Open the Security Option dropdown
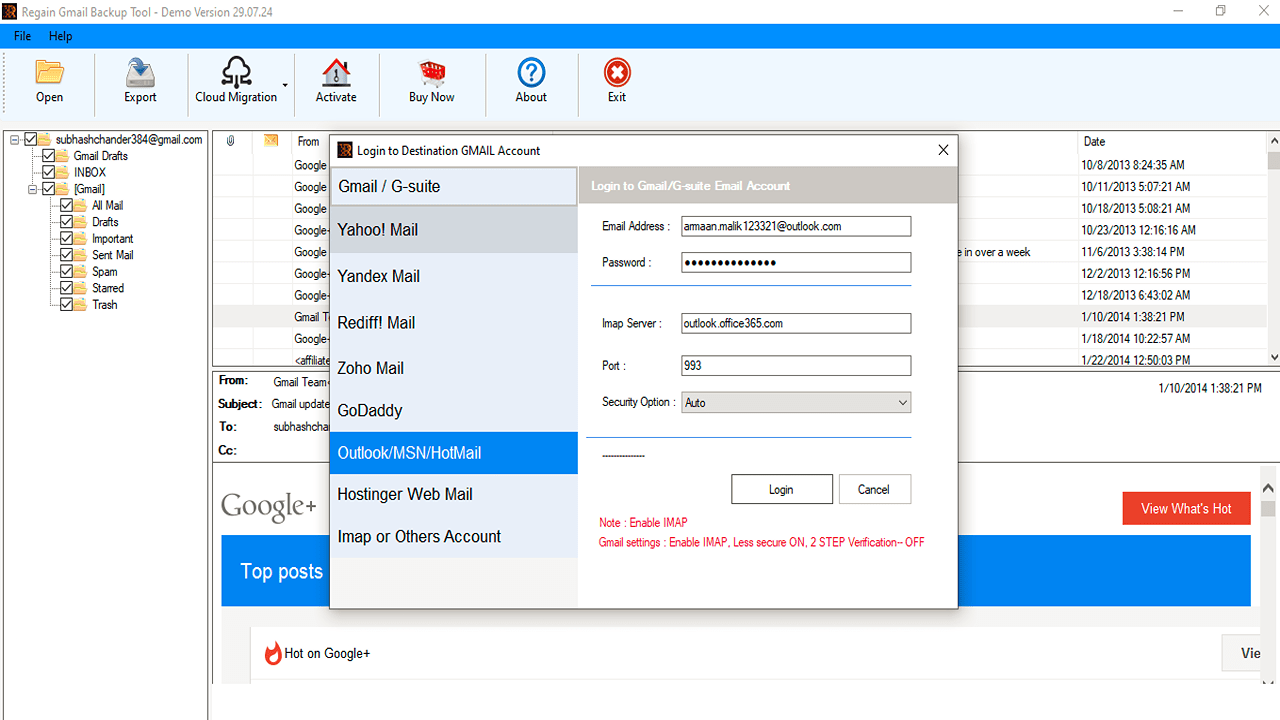This screenshot has width=1280, height=720. click(x=796, y=403)
